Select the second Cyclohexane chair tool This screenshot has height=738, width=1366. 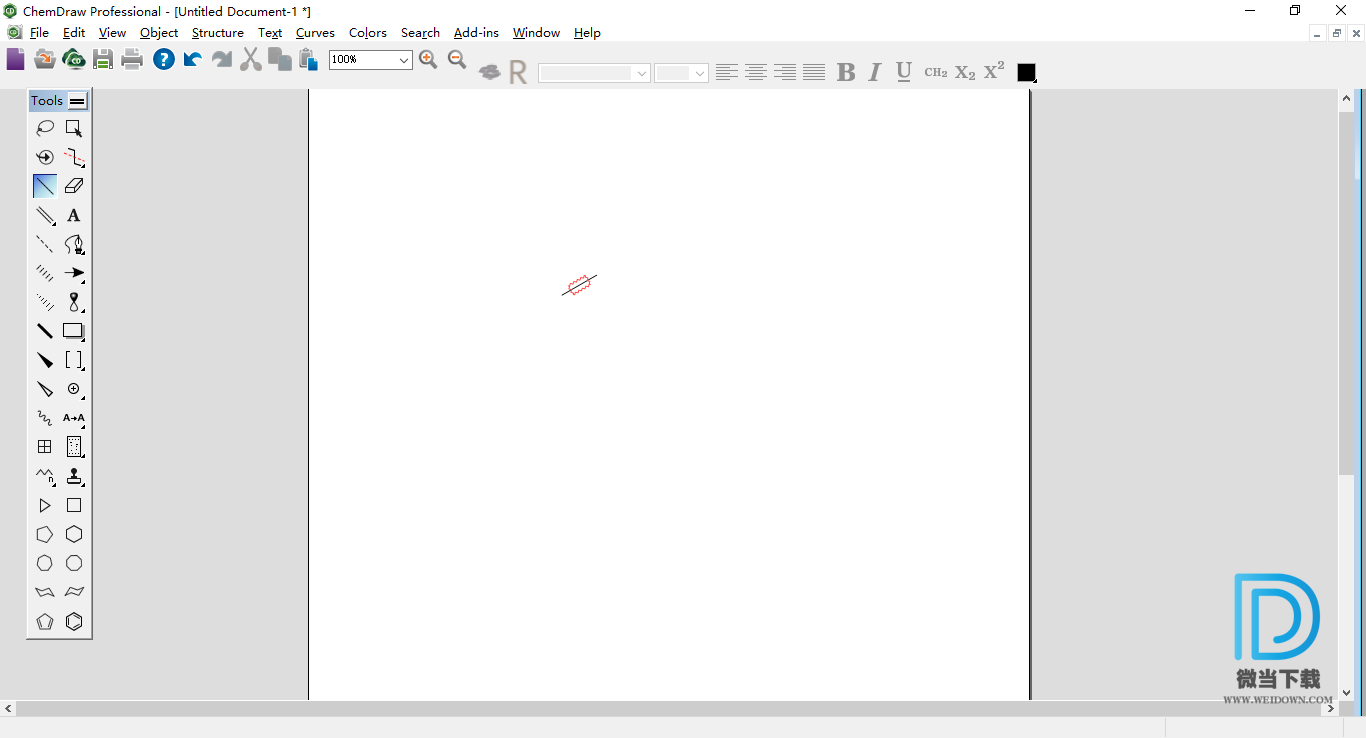(74, 592)
